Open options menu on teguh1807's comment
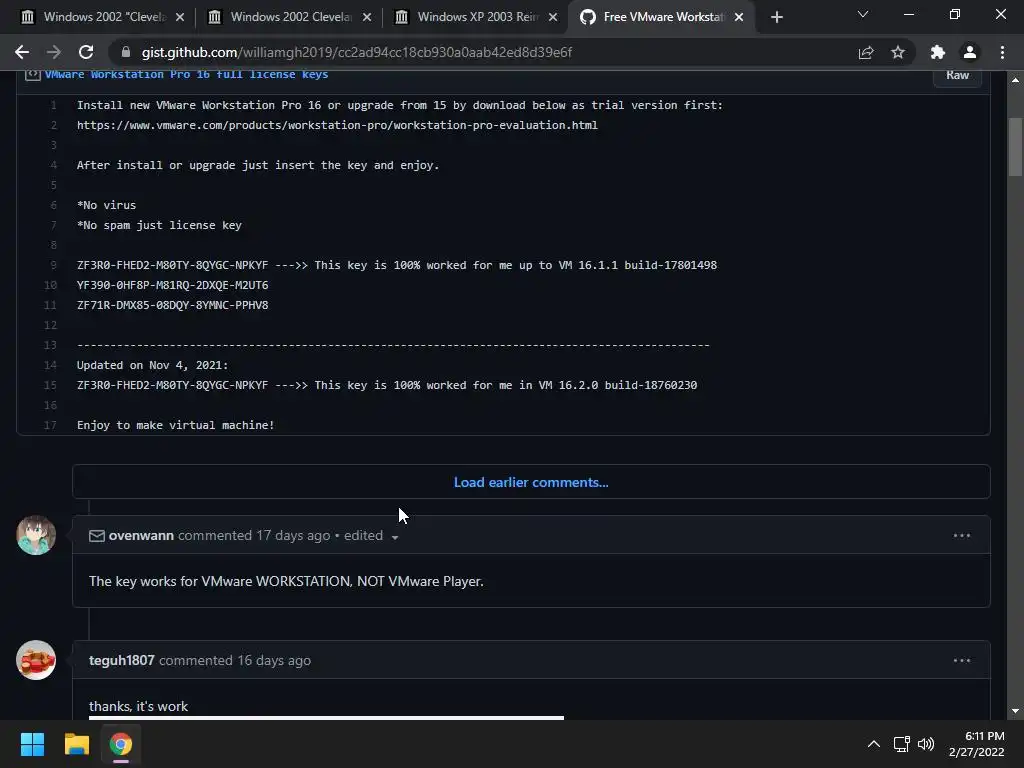Screen dimensions: 1024x768 tap(961, 660)
